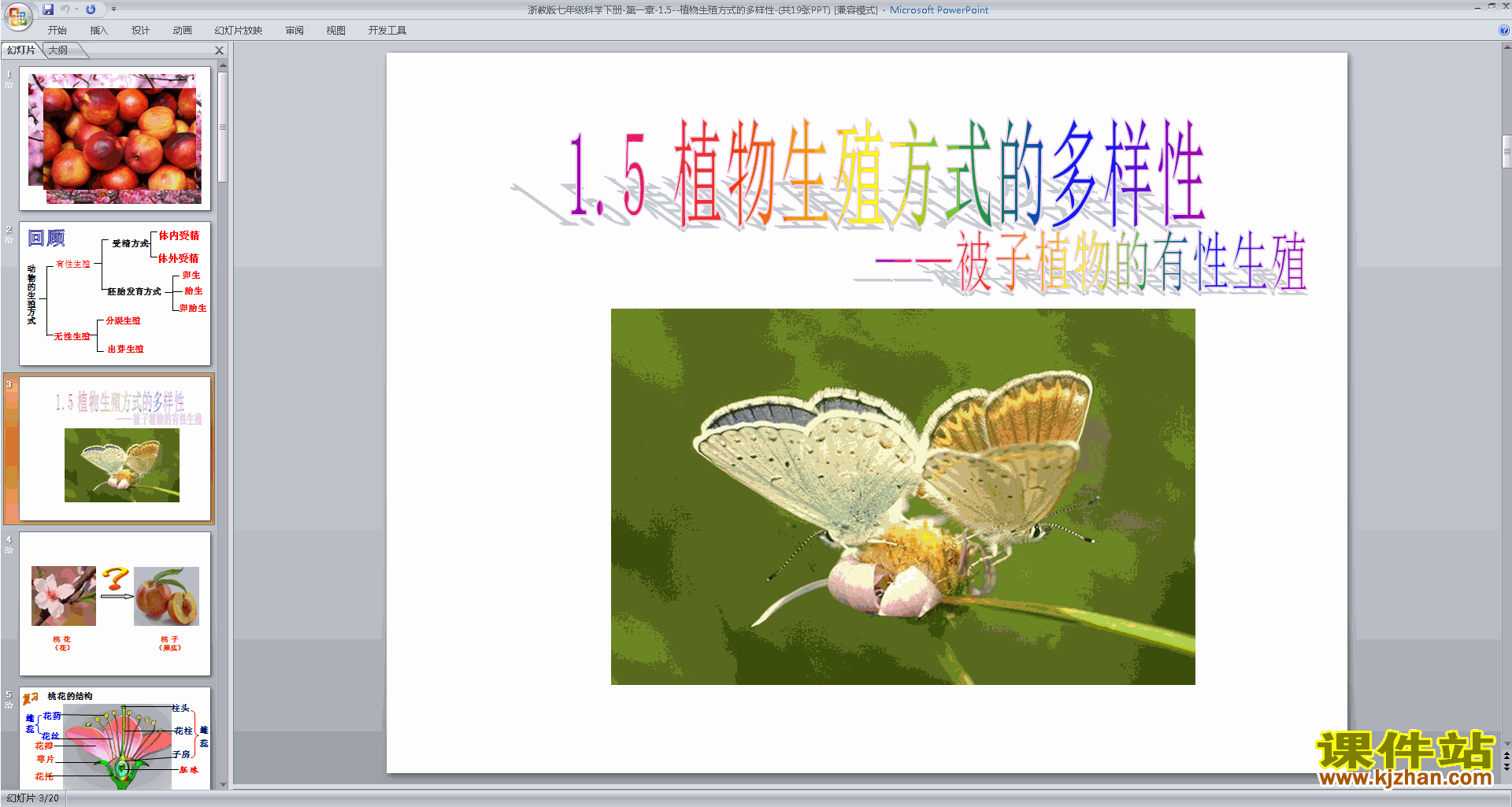Undo the last action
1512x807 pixels.
[x=65, y=9]
